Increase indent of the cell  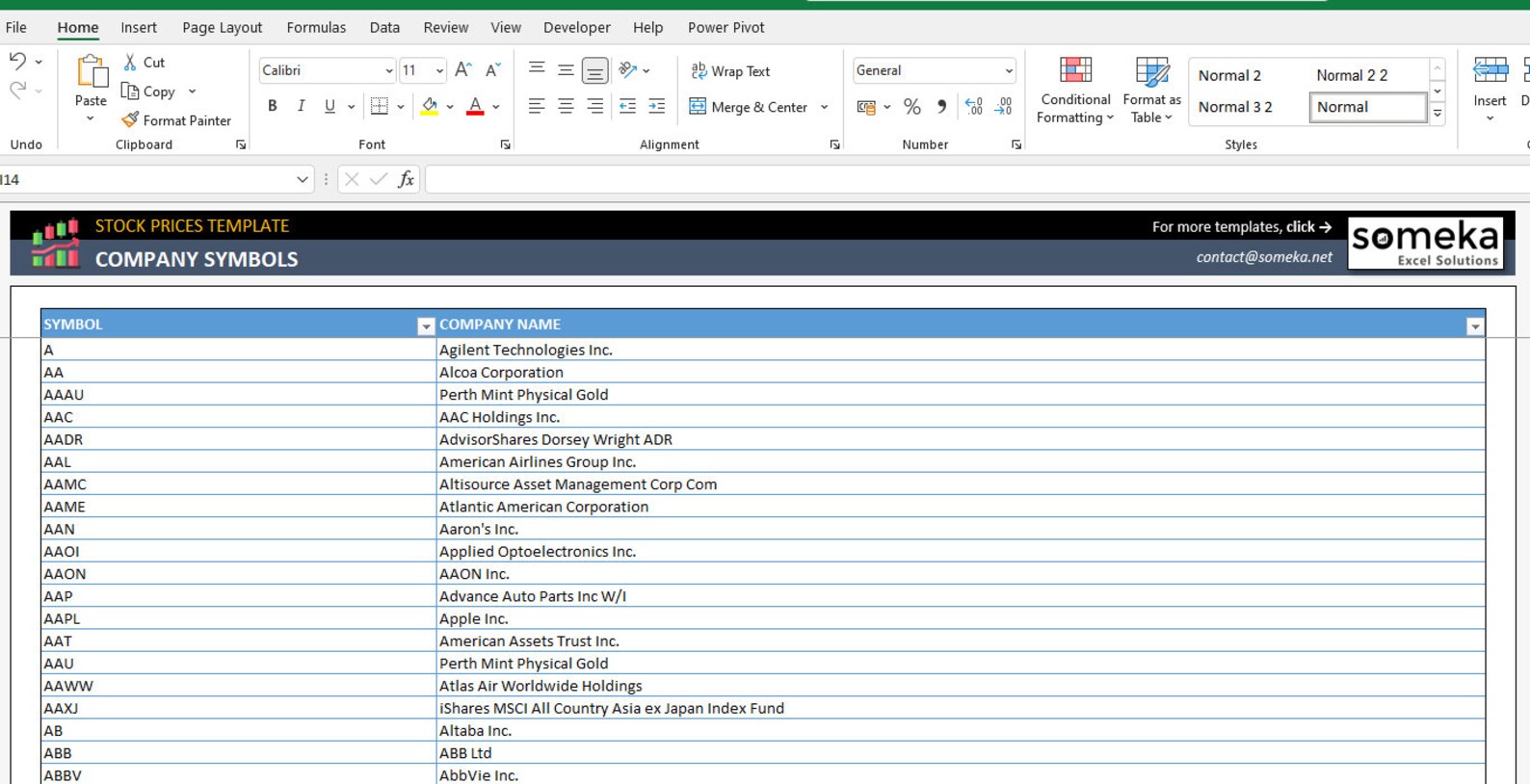(x=657, y=107)
